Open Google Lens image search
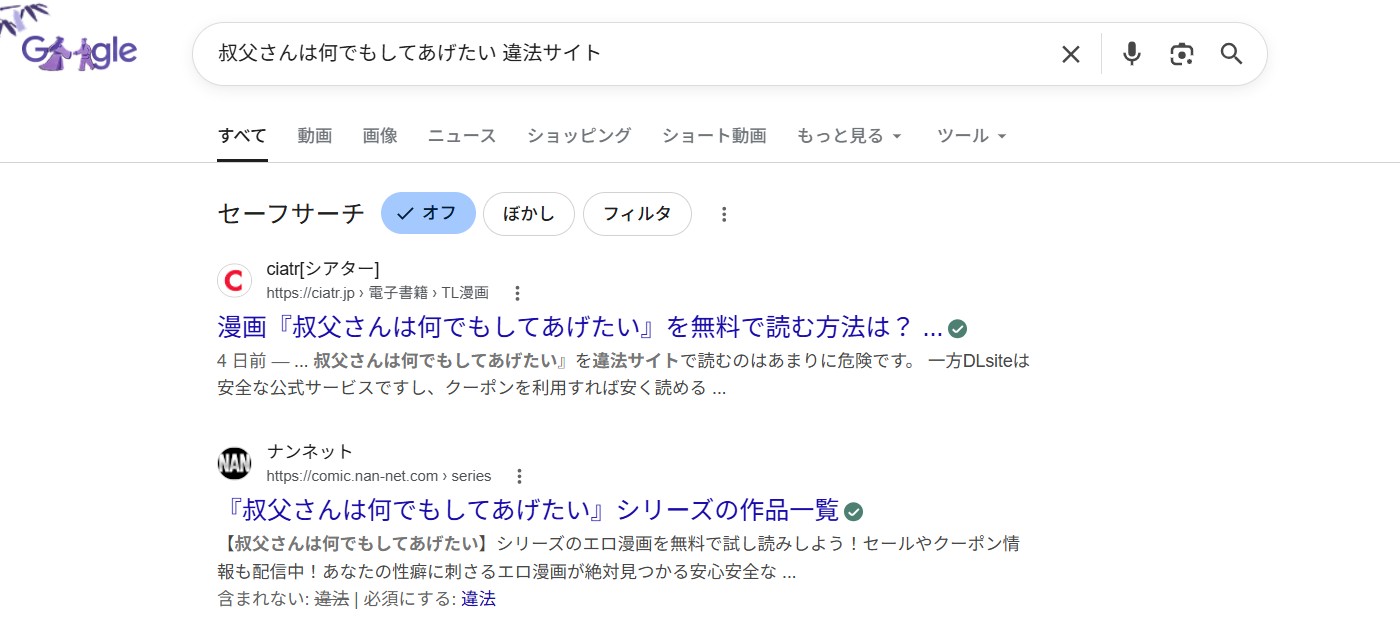This screenshot has width=1400, height=632. [1182, 54]
